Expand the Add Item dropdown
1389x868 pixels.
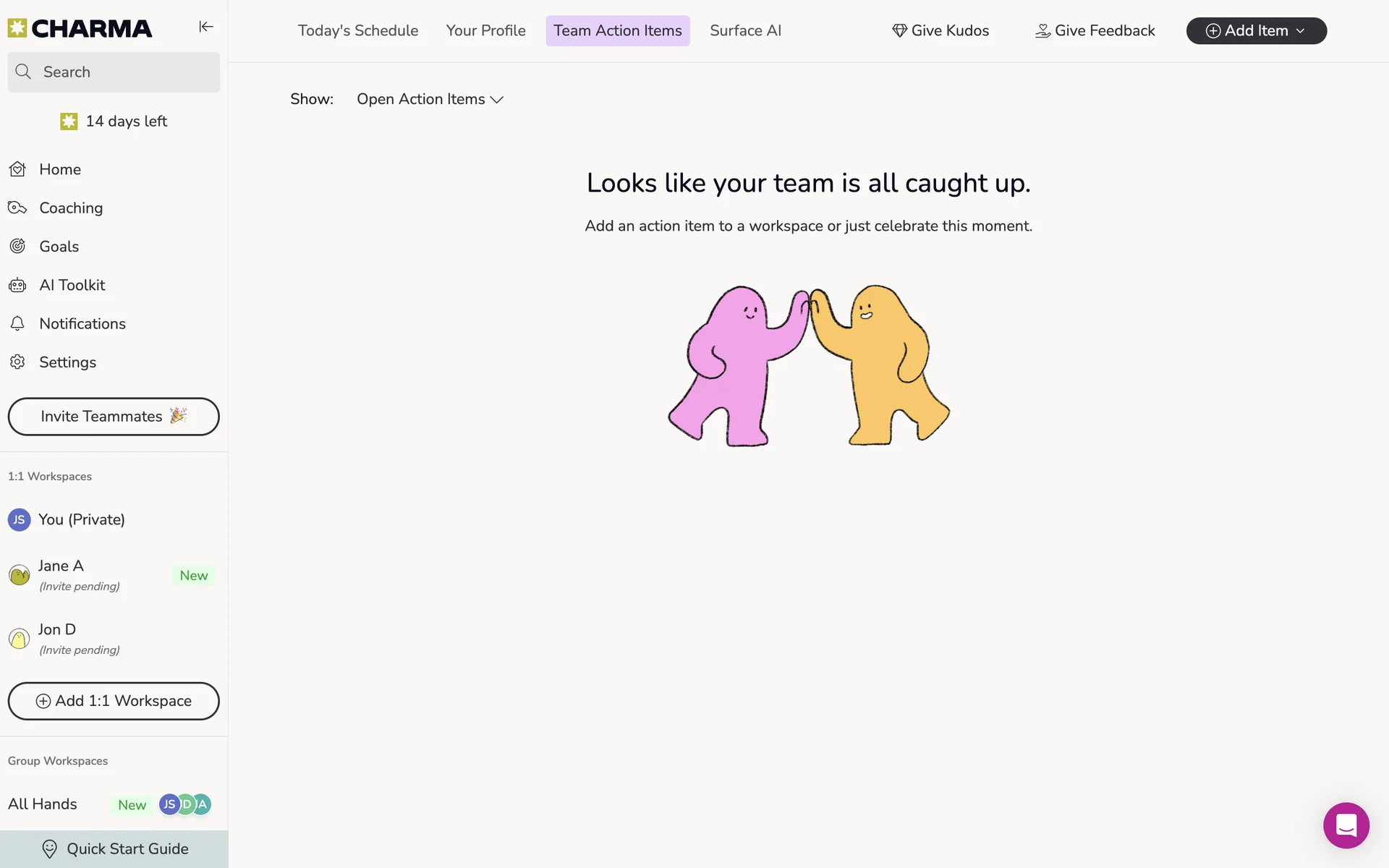1256,30
